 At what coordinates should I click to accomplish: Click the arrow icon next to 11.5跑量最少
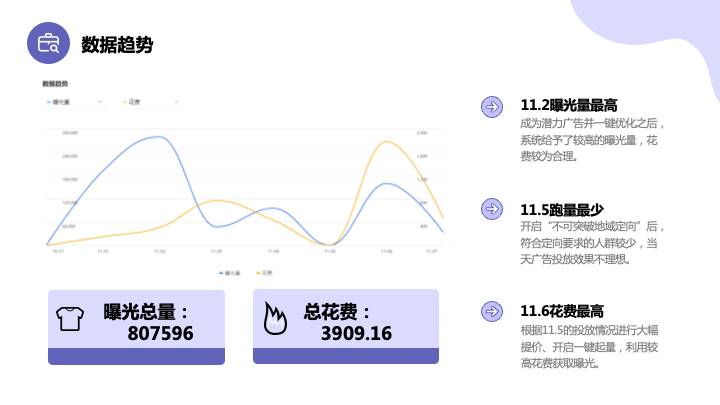point(492,209)
